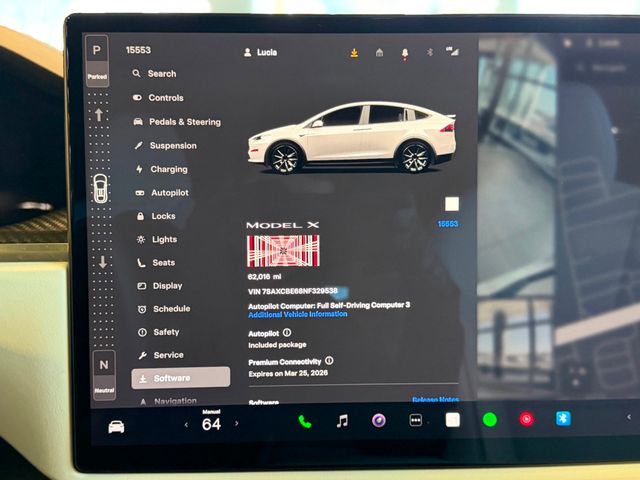
Task: Tap the cellular signal icon
Action: [x=452, y=51]
